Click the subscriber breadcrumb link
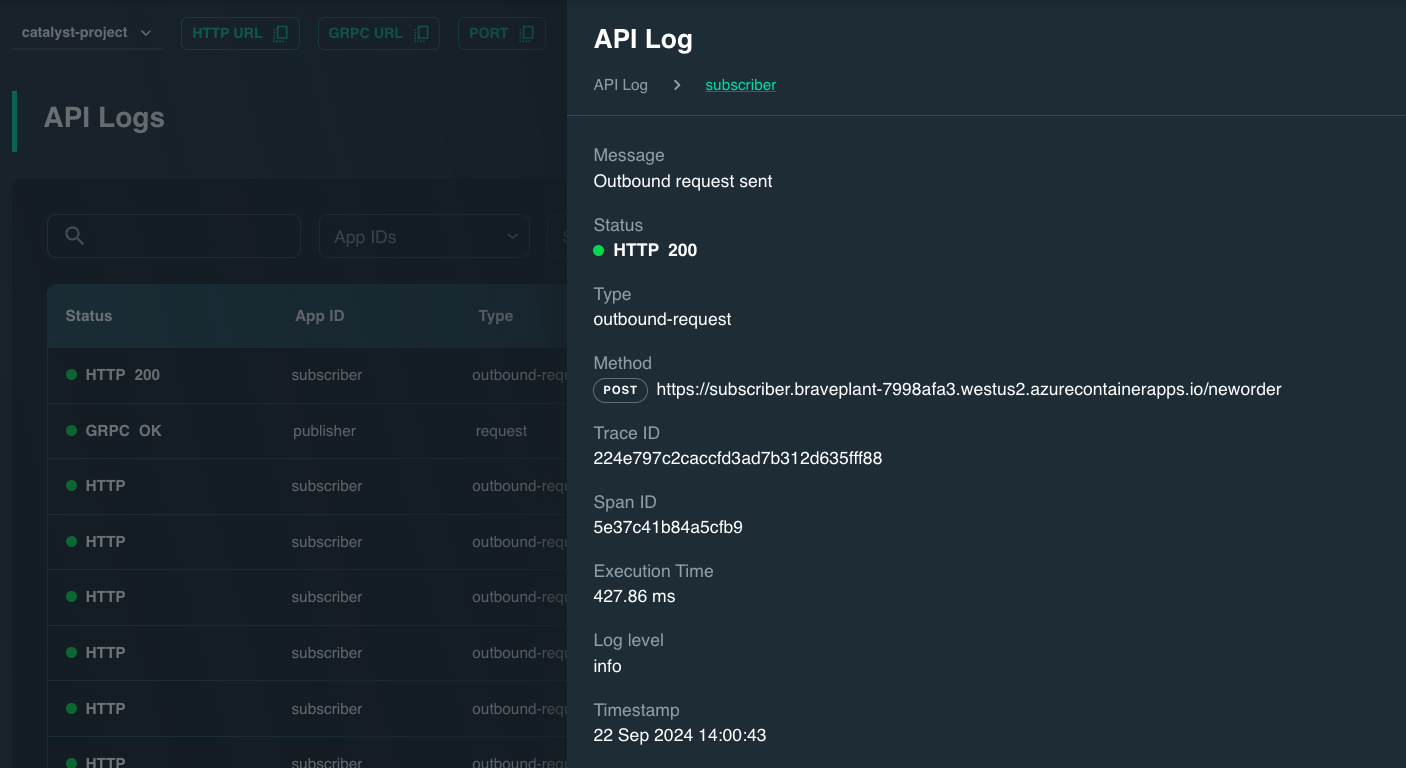1406x768 pixels. [741, 85]
